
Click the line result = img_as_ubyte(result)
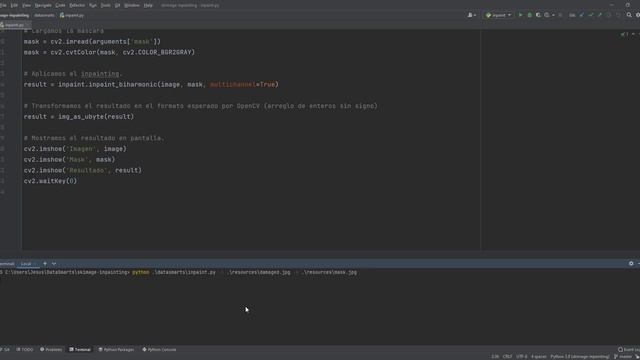(79, 117)
